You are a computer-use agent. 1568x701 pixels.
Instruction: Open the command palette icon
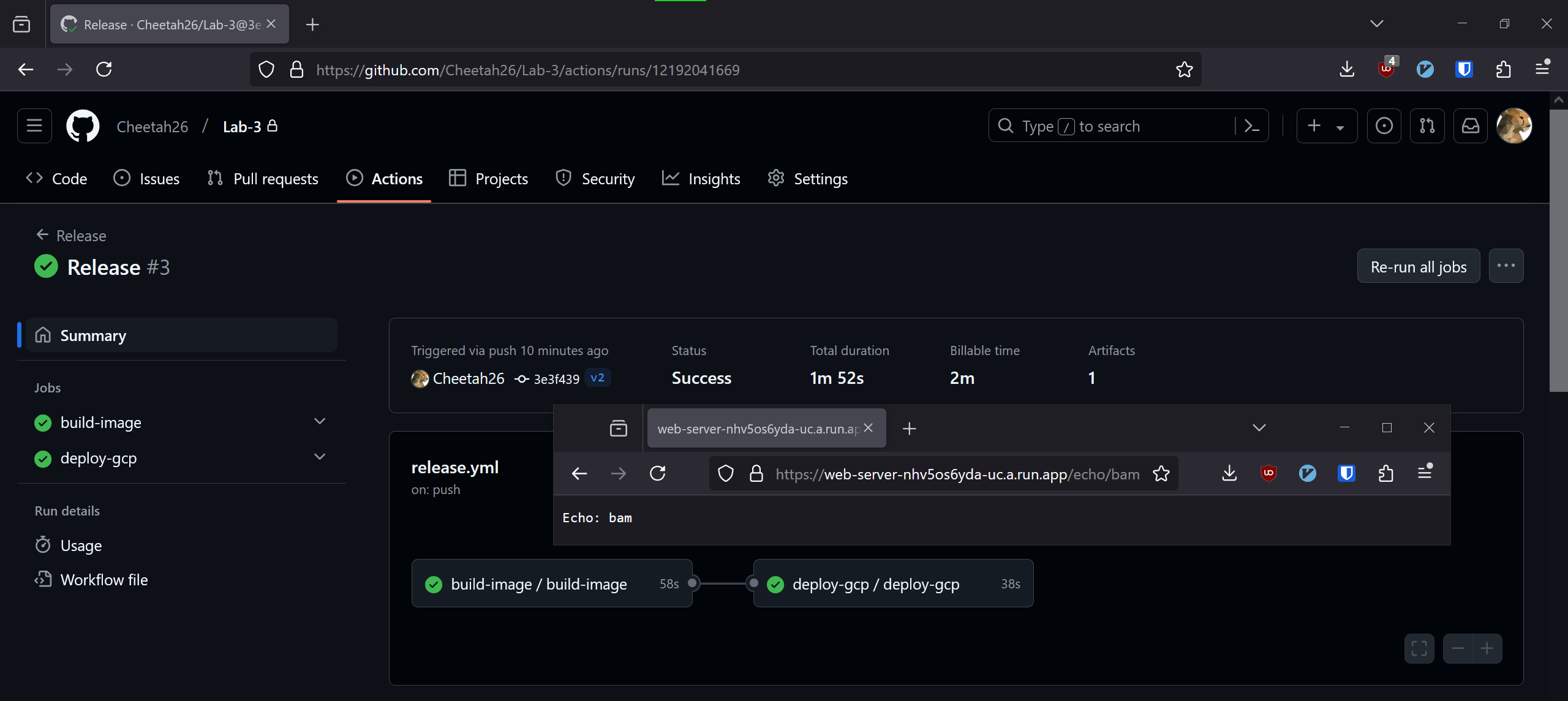coord(1252,126)
